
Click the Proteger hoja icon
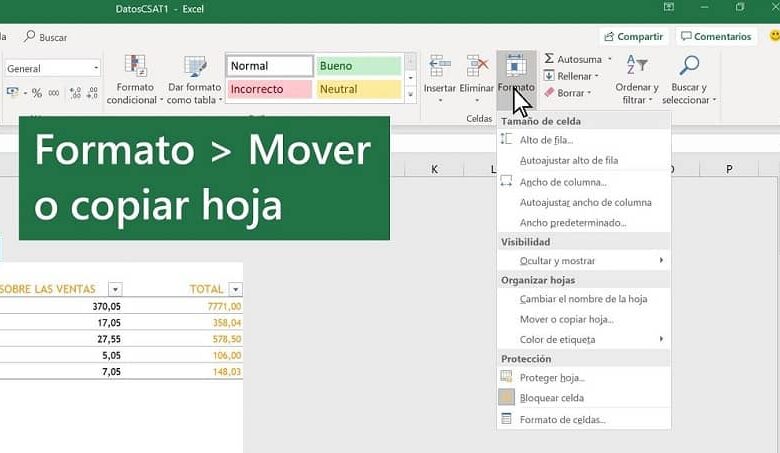506,376
